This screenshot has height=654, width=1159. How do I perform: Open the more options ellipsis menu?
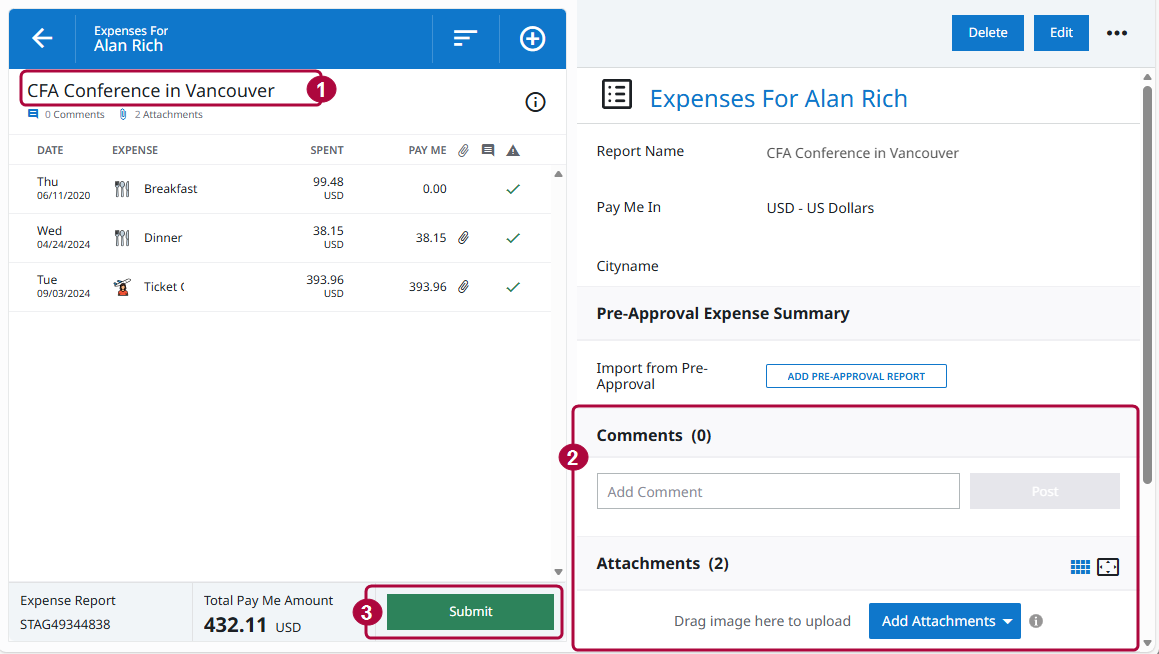pos(1117,33)
